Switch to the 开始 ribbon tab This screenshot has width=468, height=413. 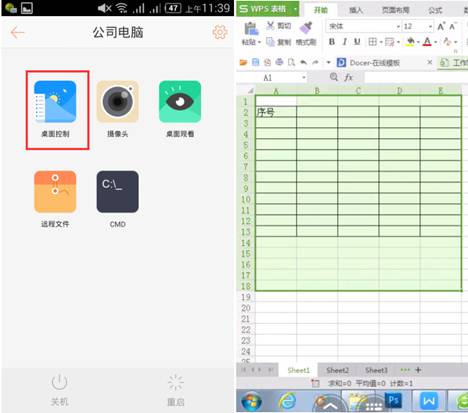click(321, 10)
